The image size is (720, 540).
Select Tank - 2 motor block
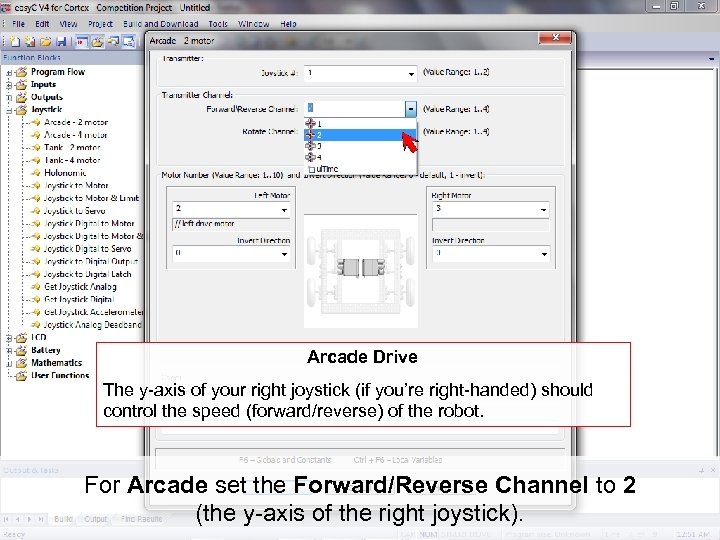[72, 148]
